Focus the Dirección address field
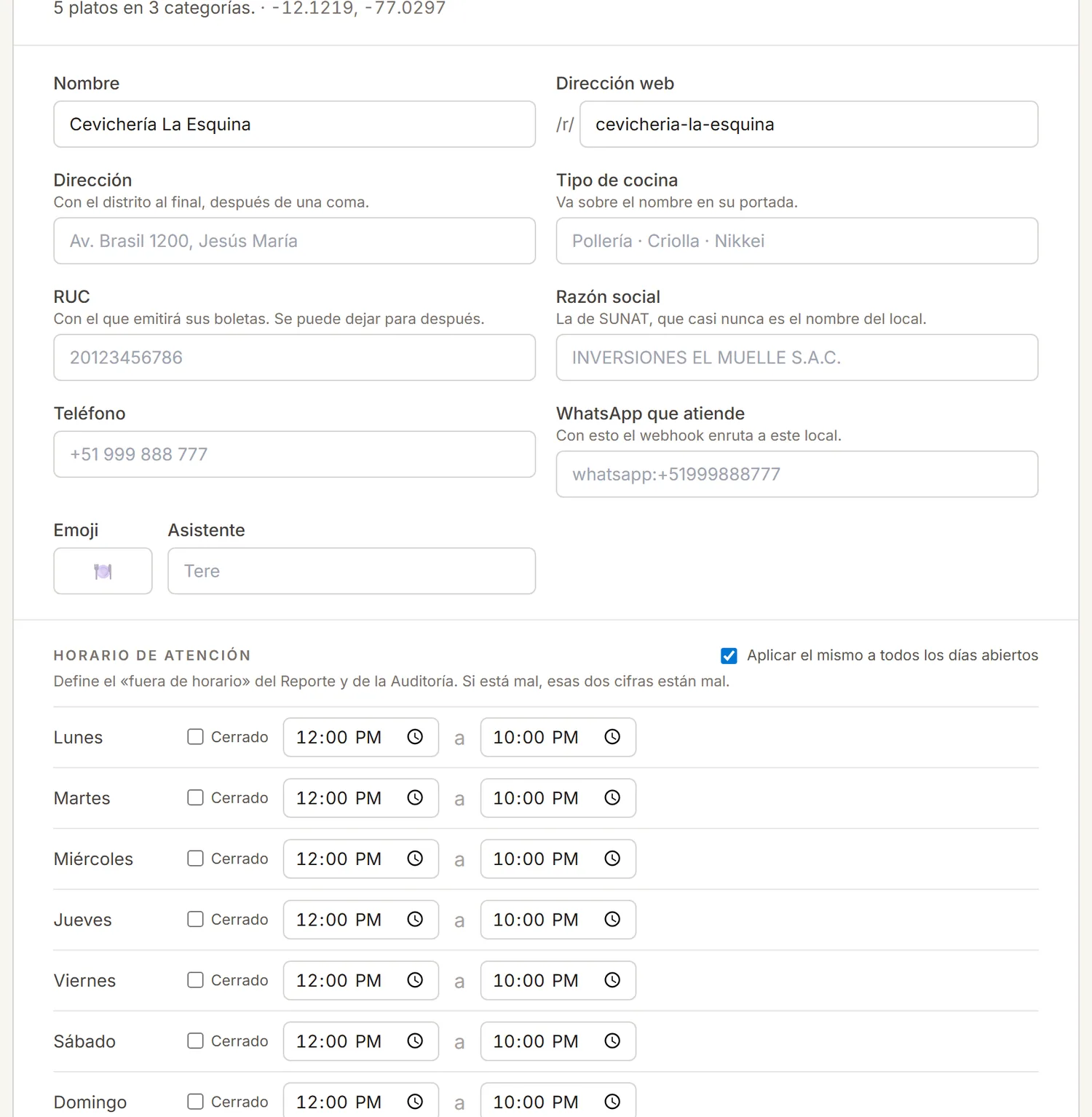Viewport: 1092px width, 1117px height. (294, 241)
